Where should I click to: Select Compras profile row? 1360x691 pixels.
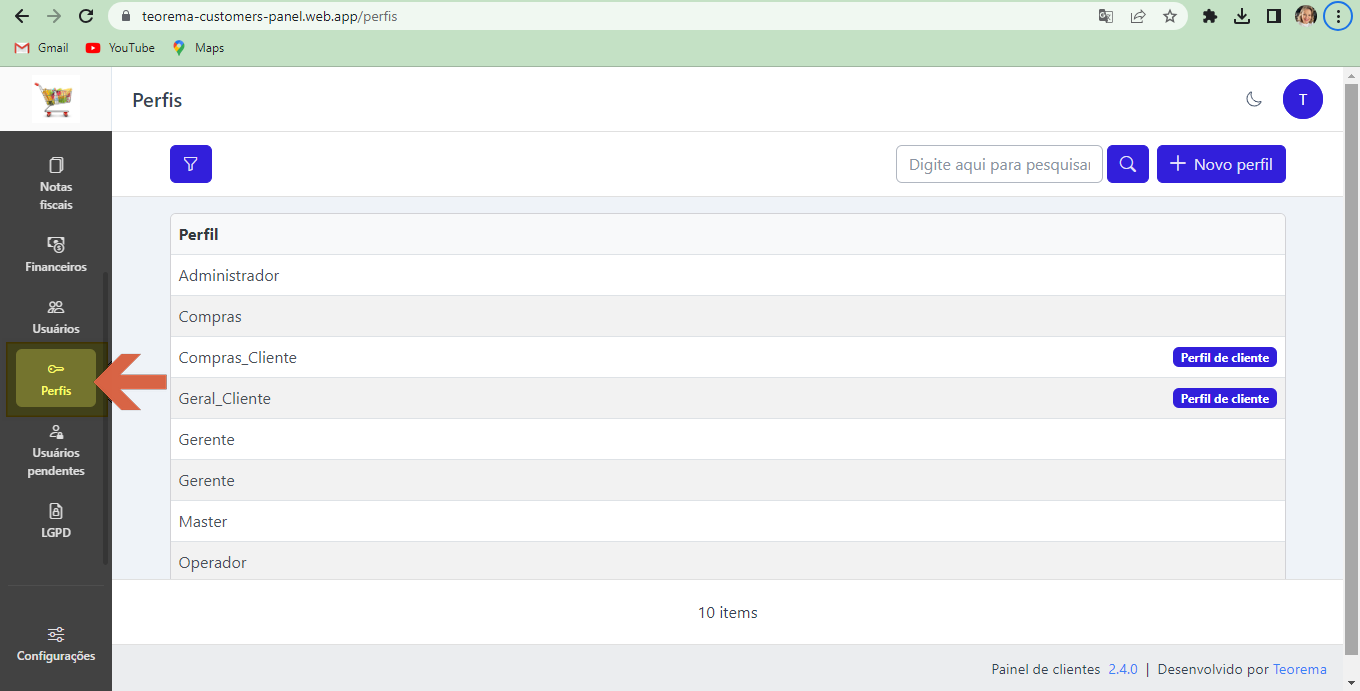(728, 316)
